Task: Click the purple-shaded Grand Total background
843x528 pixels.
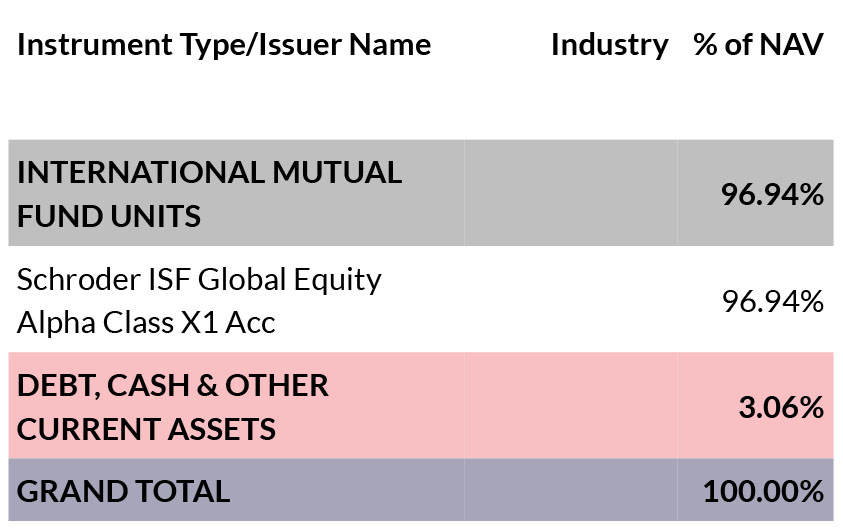Action: click(421, 490)
